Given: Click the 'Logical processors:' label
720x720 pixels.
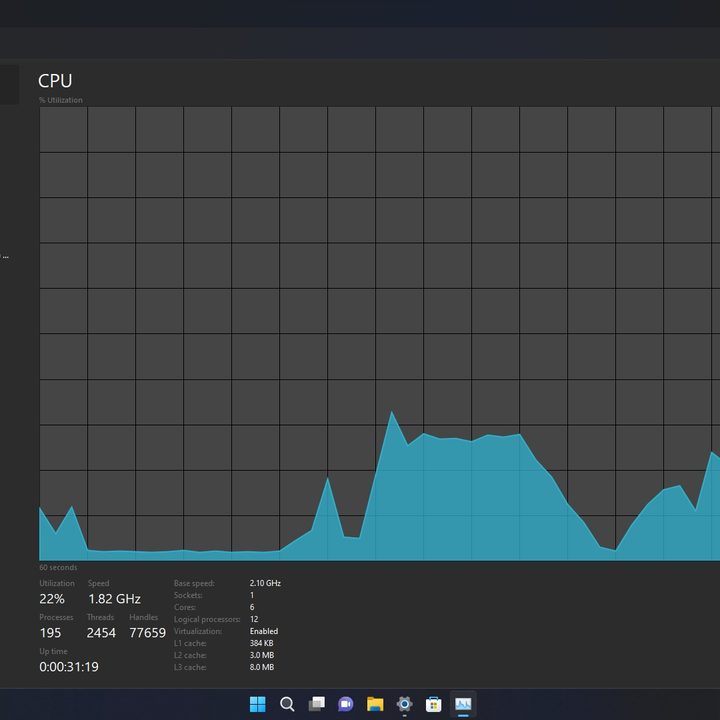Looking at the screenshot, I should pos(207,619).
